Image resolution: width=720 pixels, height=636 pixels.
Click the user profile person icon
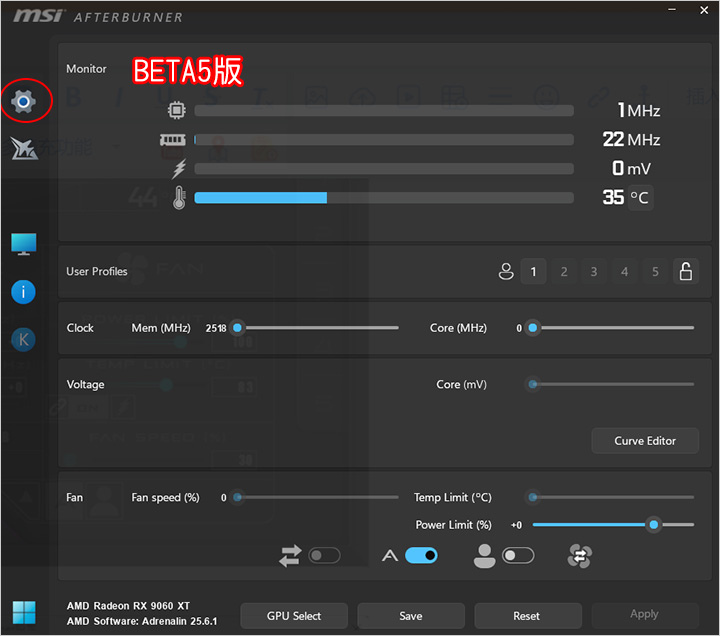506,271
